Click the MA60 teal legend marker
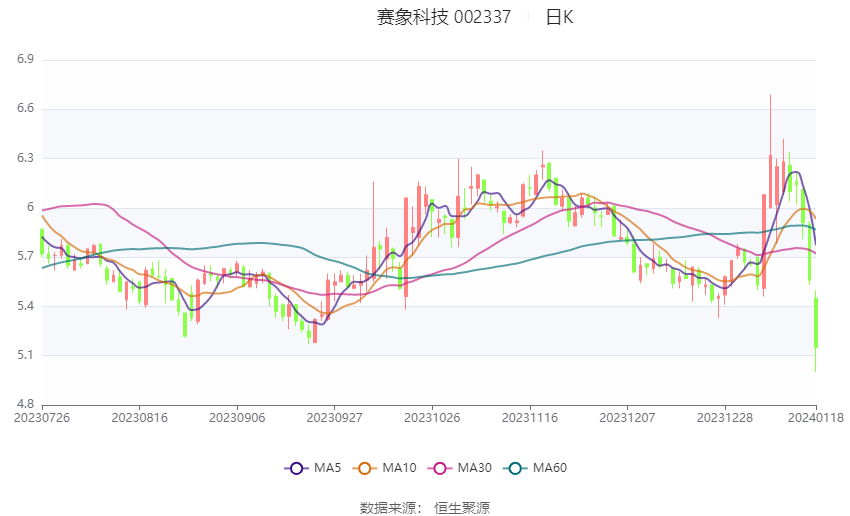Viewport: 850px width, 516px height. tap(516, 467)
